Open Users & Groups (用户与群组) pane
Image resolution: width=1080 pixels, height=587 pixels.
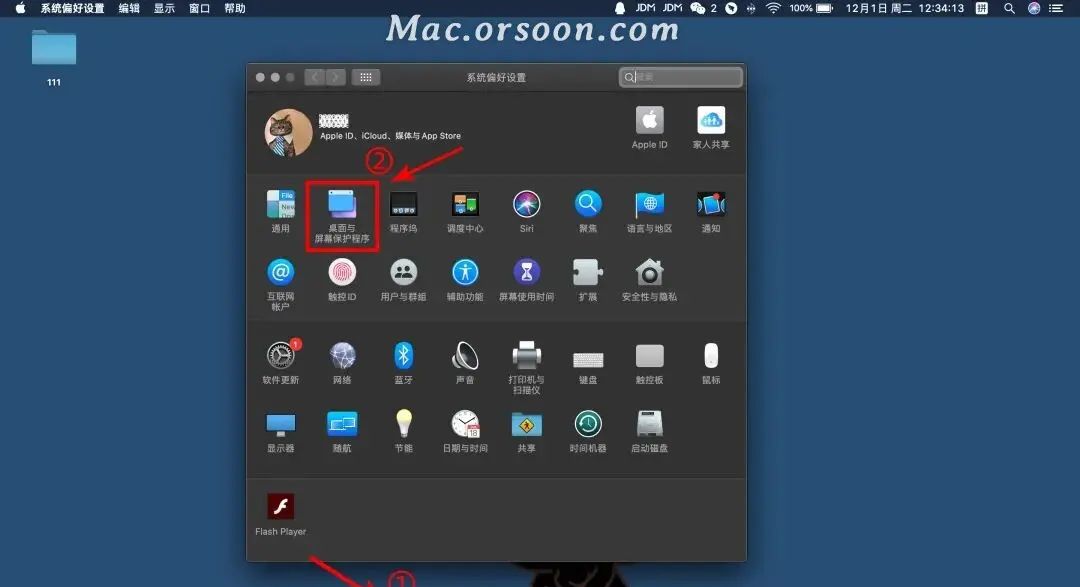point(403,273)
